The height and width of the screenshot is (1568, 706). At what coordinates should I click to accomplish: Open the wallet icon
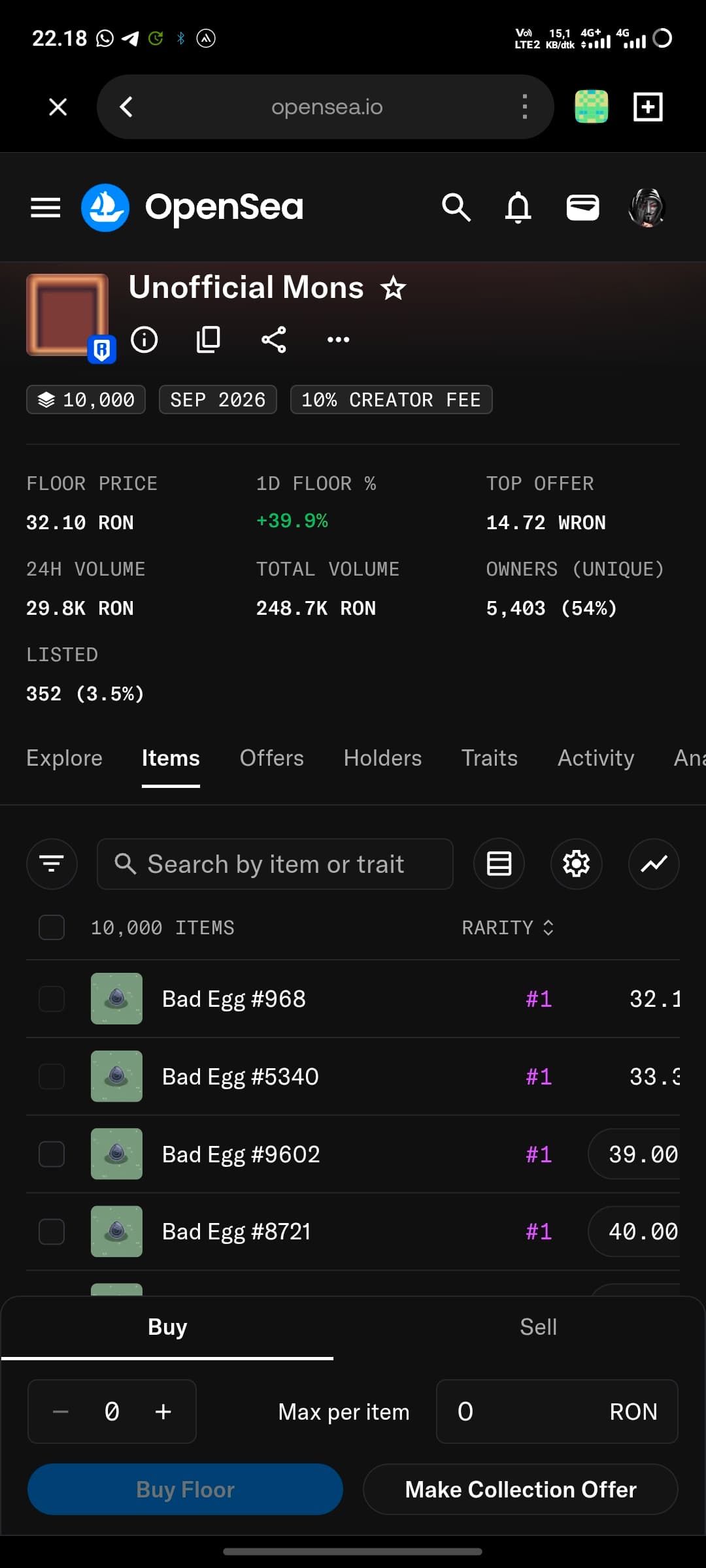(x=582, y=208)
